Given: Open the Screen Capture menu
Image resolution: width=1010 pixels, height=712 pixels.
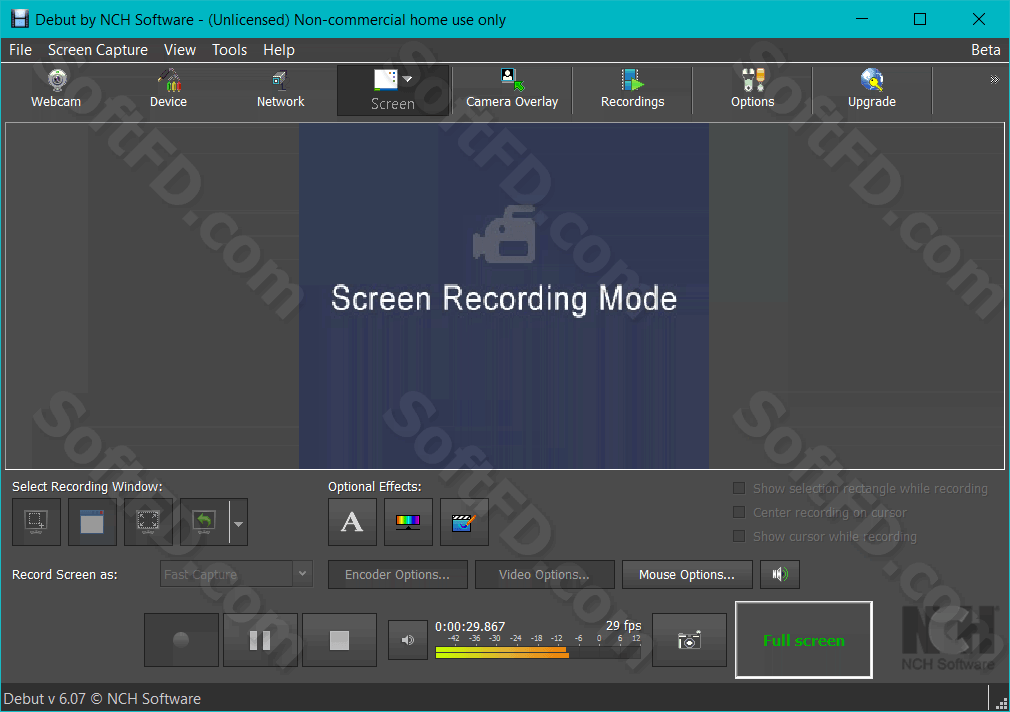Looking at the screenshot, I should [x=98, y=50].
